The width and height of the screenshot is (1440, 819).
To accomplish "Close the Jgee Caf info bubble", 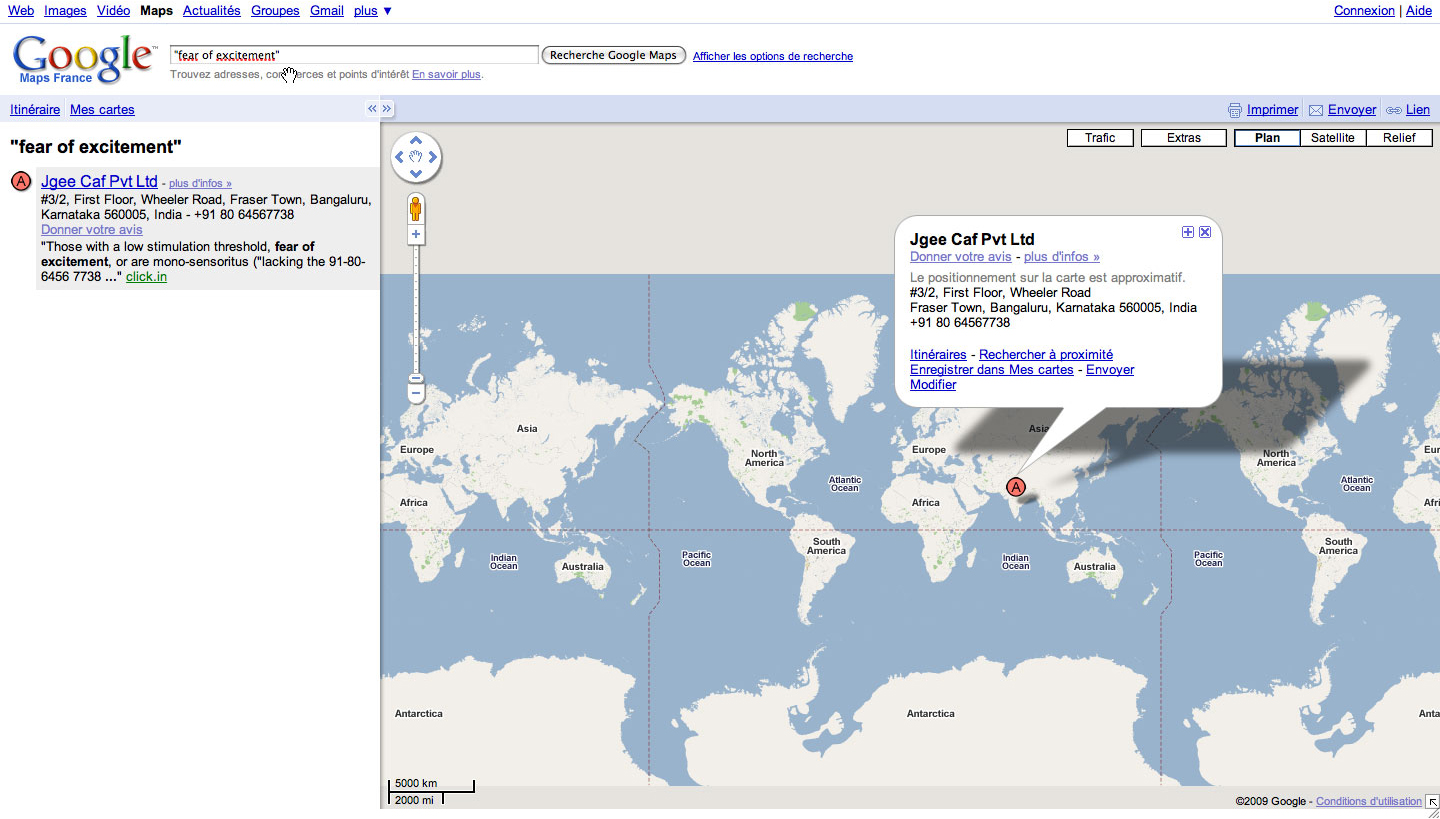I will [1205, 232].
